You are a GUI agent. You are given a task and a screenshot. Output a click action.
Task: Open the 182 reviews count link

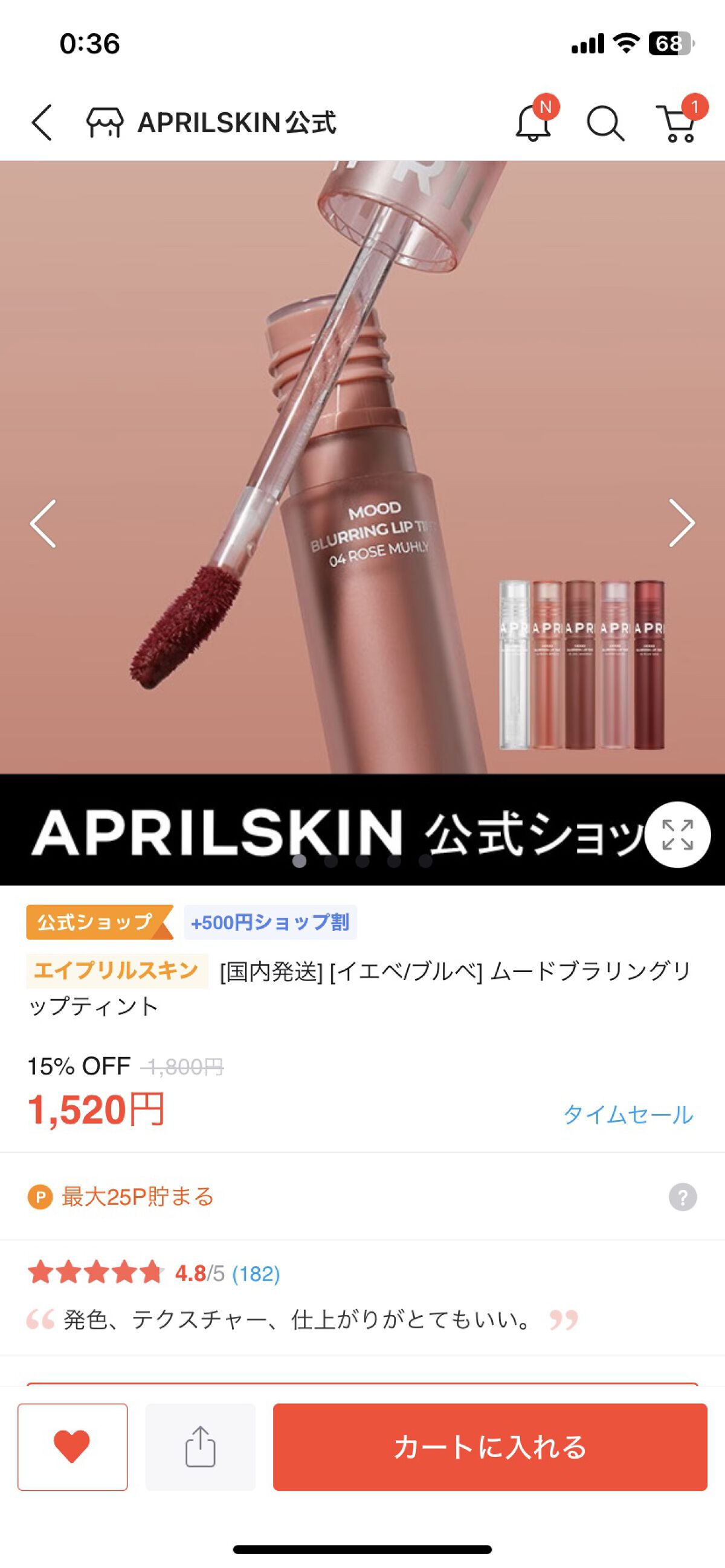point(256,1273)
